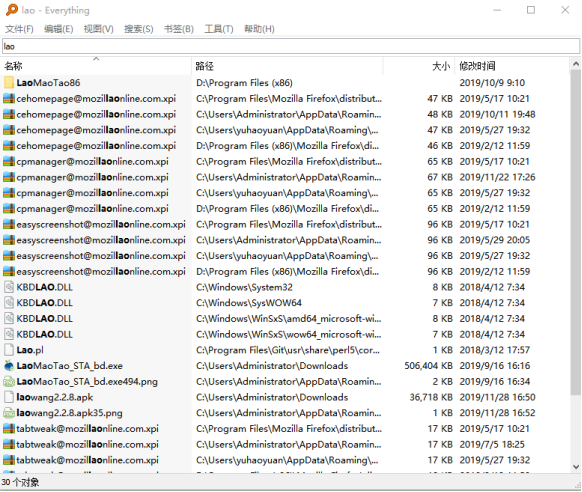Select the laowang2.2.8.apk35.png file name
582x492 pixels.
point(69,413)
